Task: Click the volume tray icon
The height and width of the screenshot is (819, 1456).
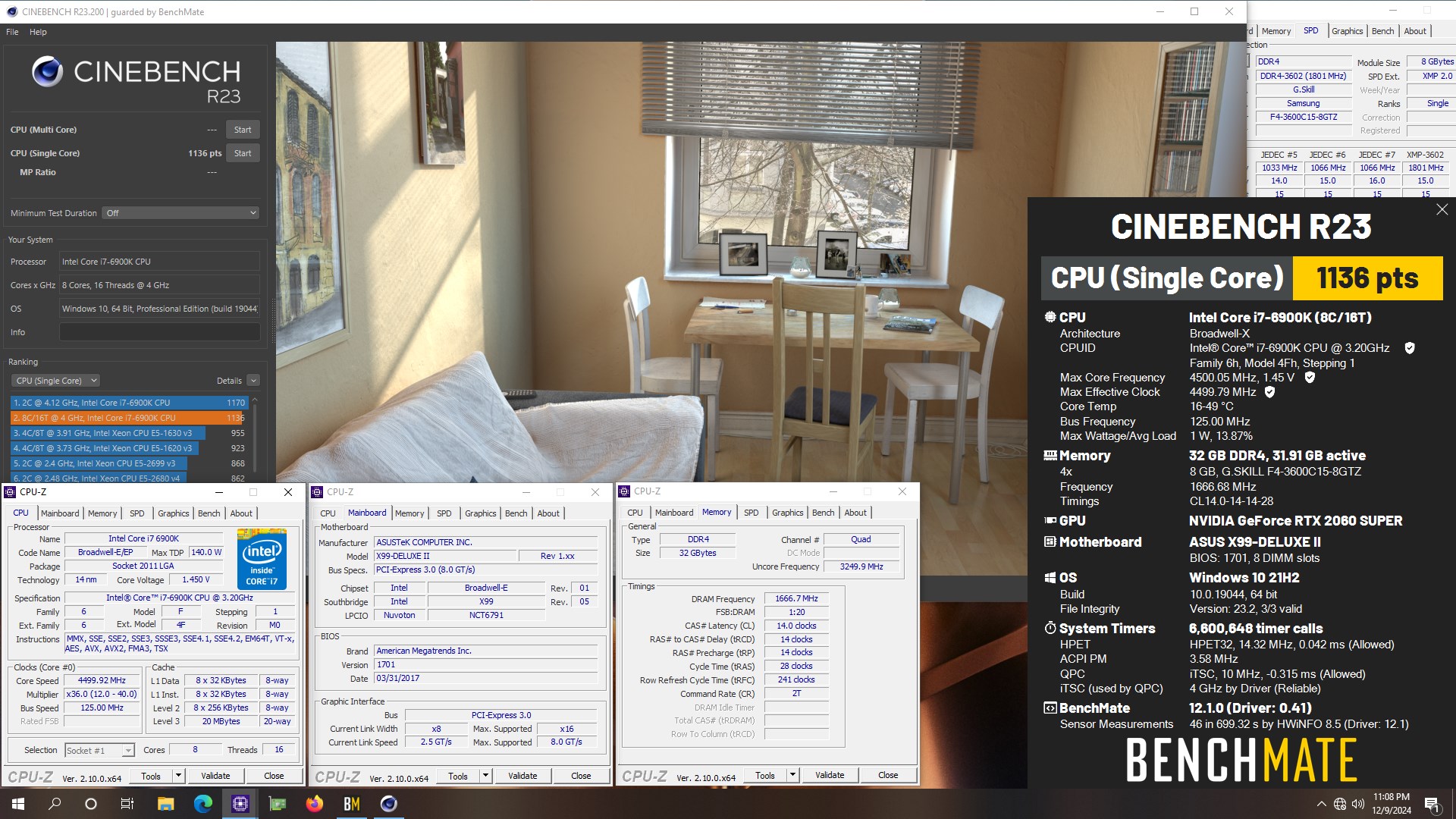Action: tap(1357, 804)
